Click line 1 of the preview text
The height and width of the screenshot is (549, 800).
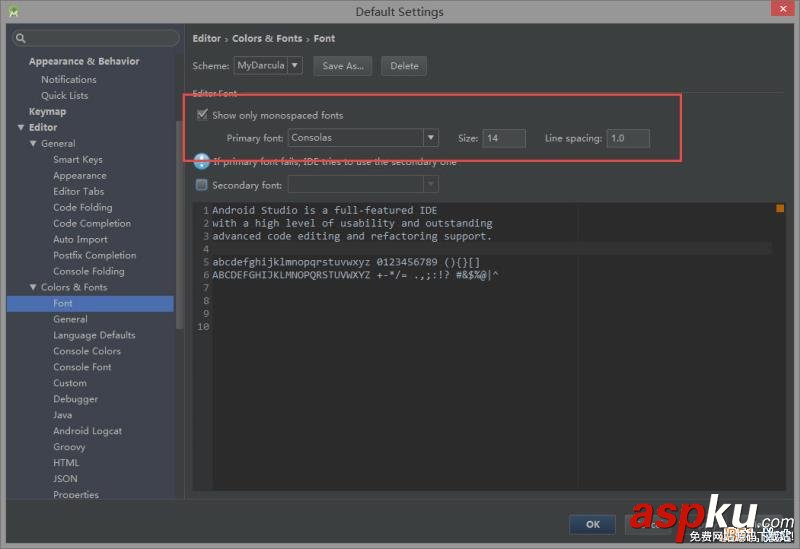click(x=324, y=210)
